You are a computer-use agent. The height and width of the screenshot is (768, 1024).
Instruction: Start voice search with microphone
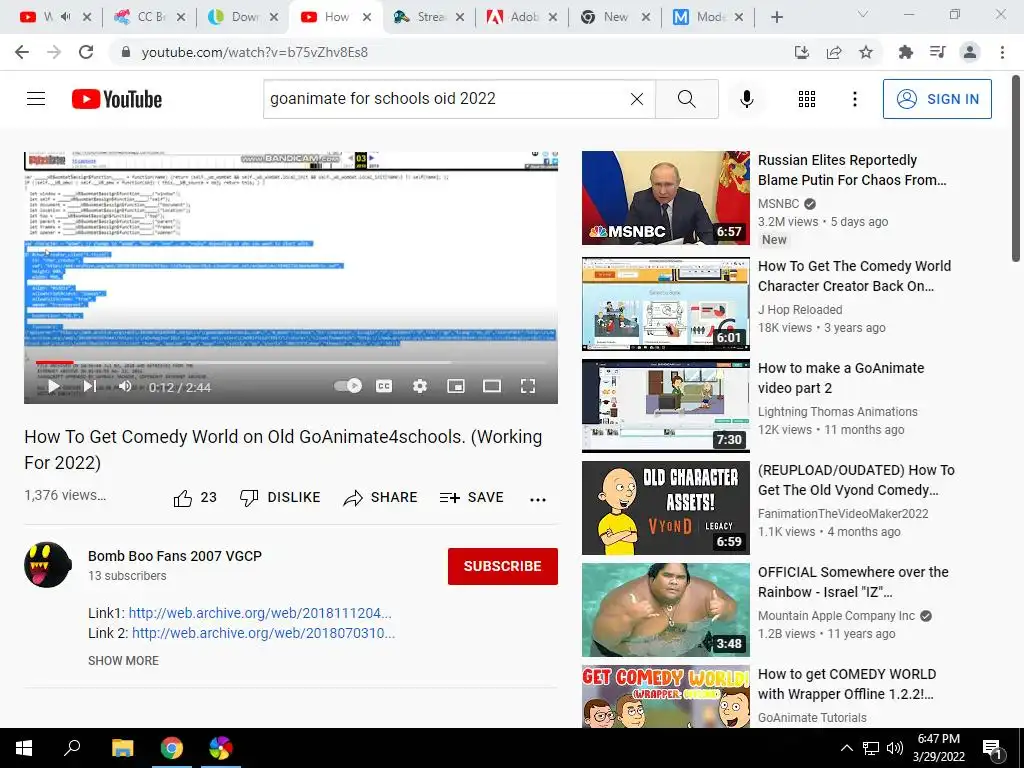click(x=747, y=99)
